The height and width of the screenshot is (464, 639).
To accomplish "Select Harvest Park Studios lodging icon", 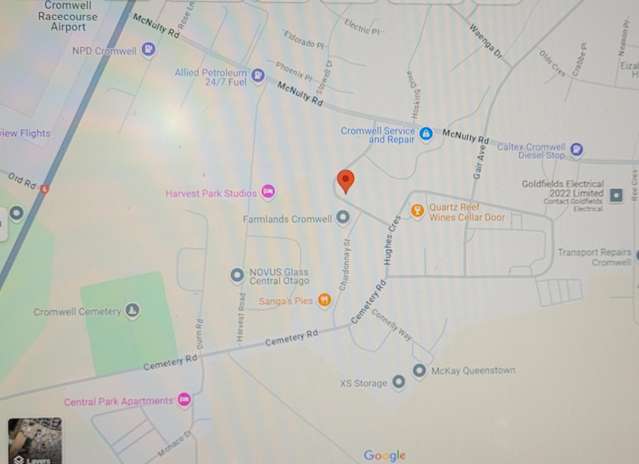I will (x=268, y=191).
